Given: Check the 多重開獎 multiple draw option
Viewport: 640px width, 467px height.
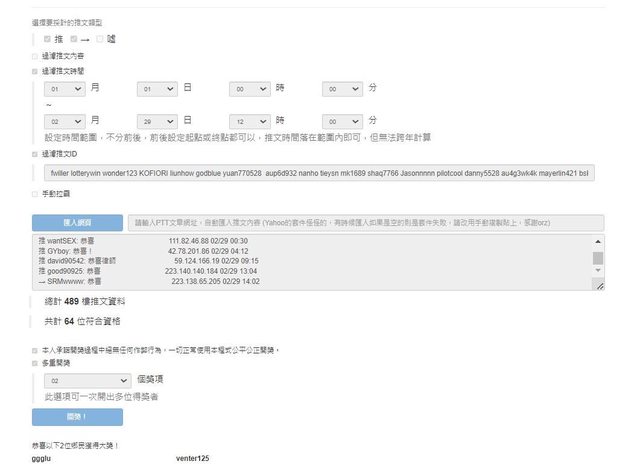Looking at the screenshot, I should pyautogui.click(x=35, y=365).
